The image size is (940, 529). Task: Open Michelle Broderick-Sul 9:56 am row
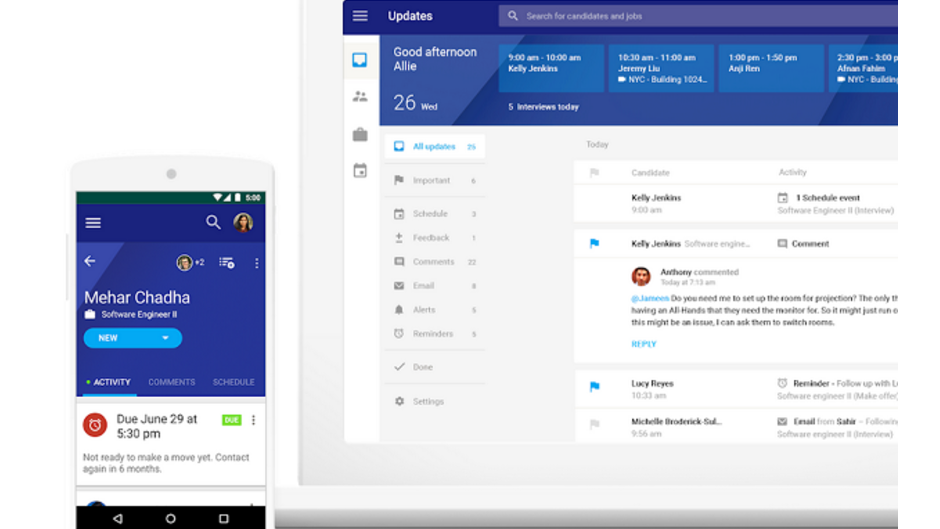point(736,427)
